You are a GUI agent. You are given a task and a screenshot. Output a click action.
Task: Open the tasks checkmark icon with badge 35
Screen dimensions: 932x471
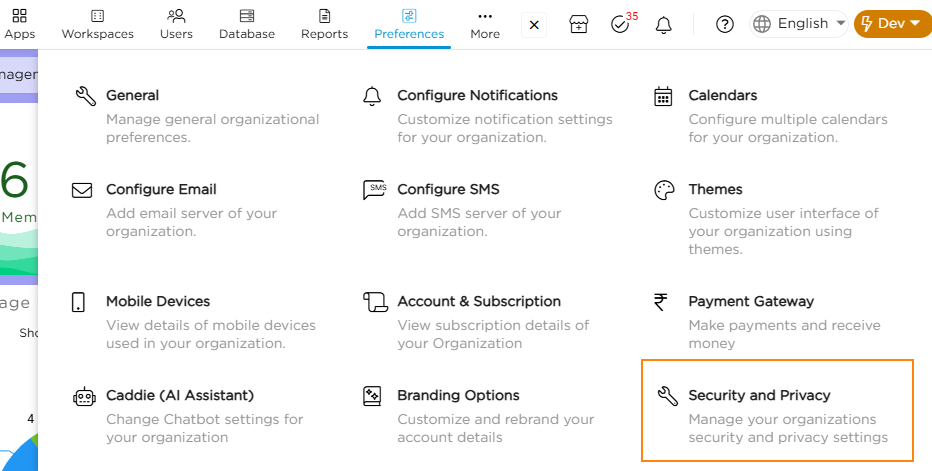[620, 24]
